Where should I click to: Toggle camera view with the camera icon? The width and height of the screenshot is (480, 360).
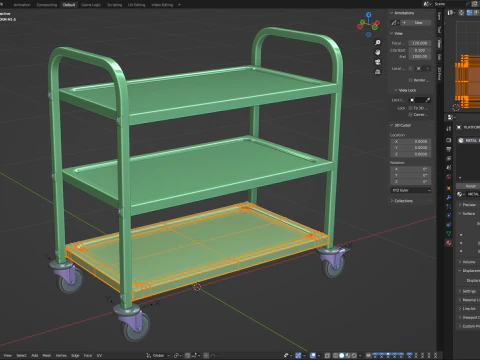[x=378, y=62]
